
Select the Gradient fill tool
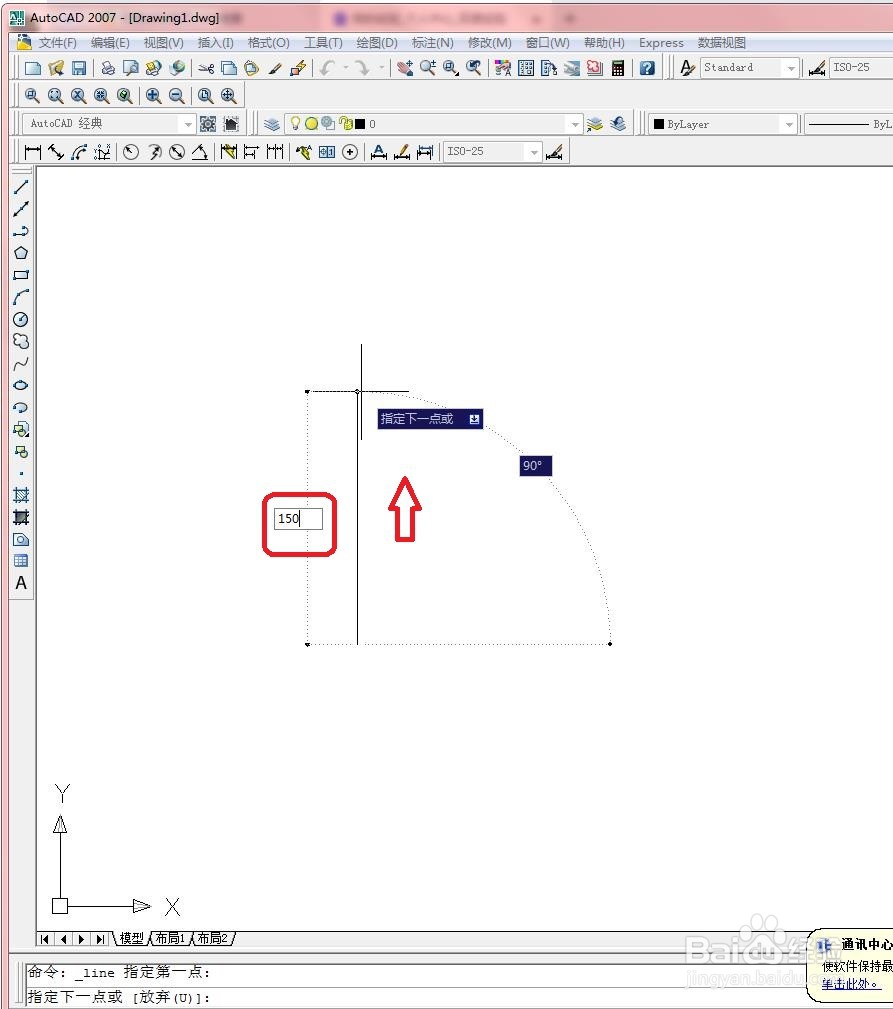point(21,517)
